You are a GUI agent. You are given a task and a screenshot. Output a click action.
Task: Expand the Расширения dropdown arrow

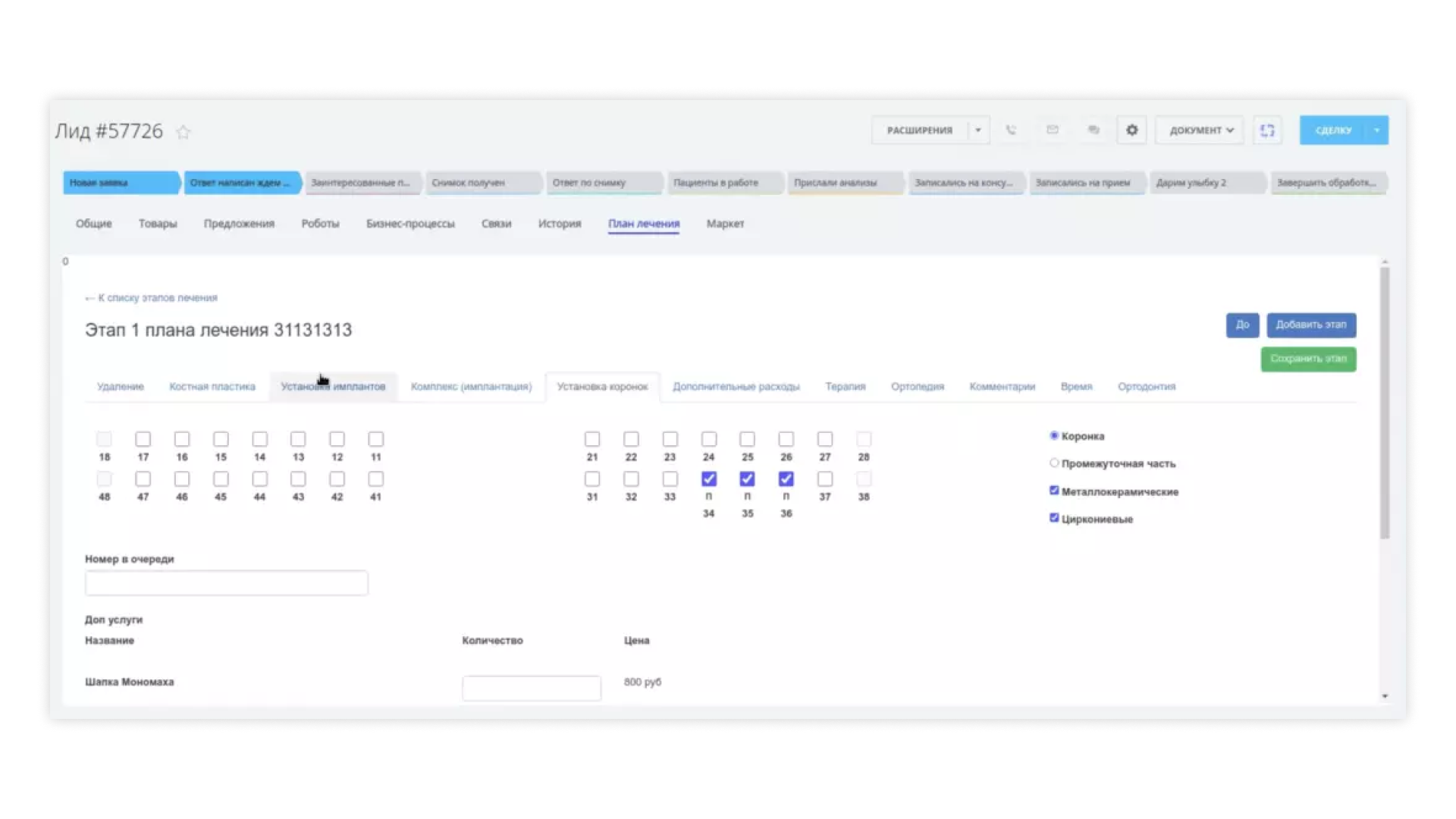(x=978, y=130)
